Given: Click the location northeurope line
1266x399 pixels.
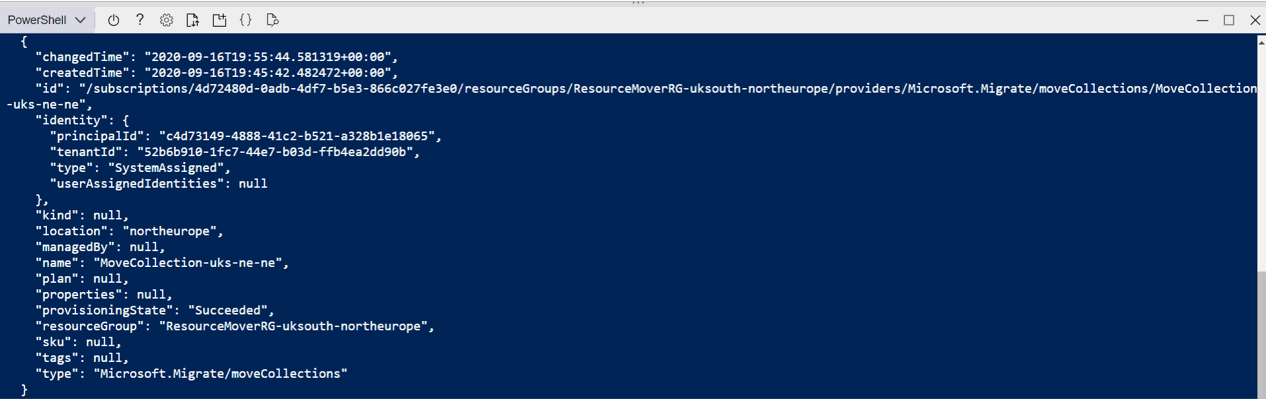Looking at the screenshot, I should point(129,231).
